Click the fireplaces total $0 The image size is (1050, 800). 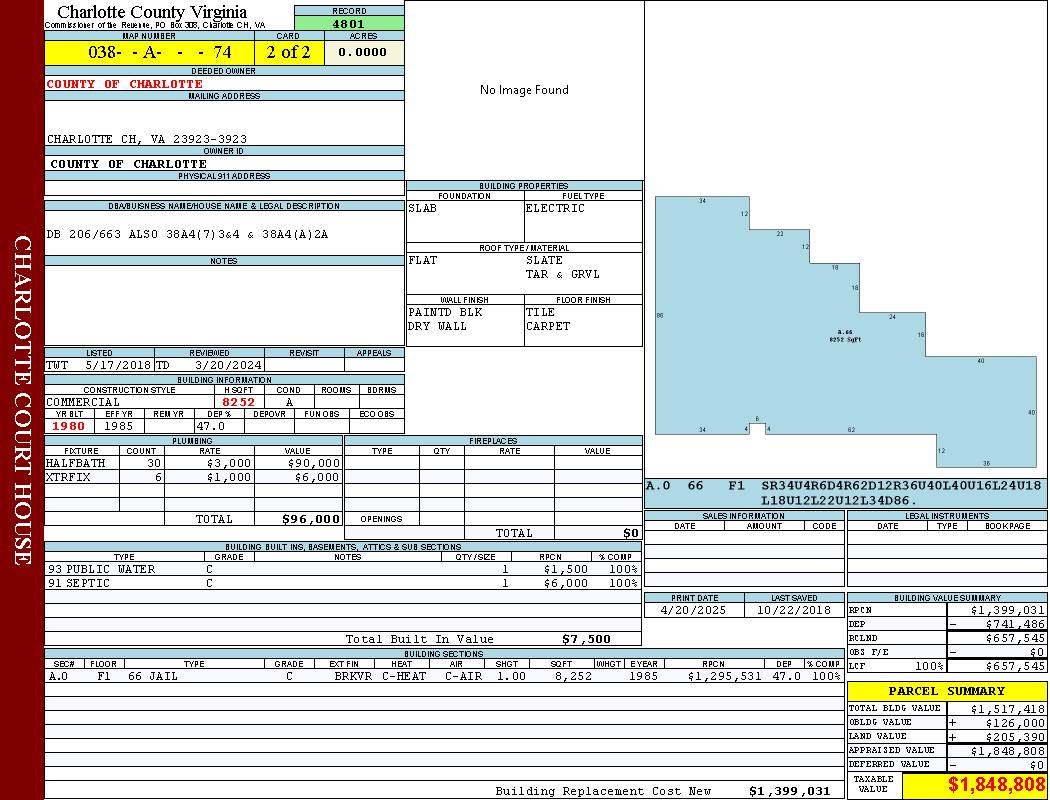coord(631,534)
